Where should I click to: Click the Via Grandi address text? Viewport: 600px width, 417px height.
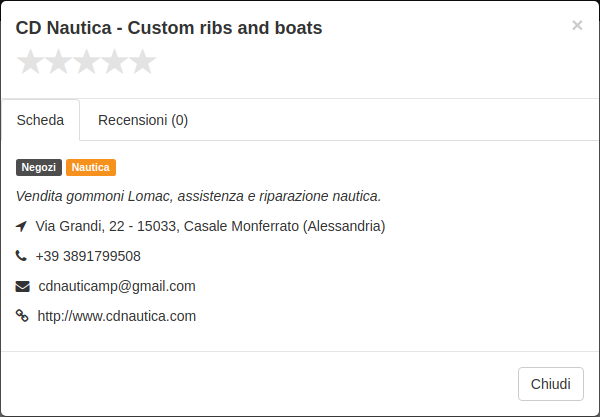210,226
